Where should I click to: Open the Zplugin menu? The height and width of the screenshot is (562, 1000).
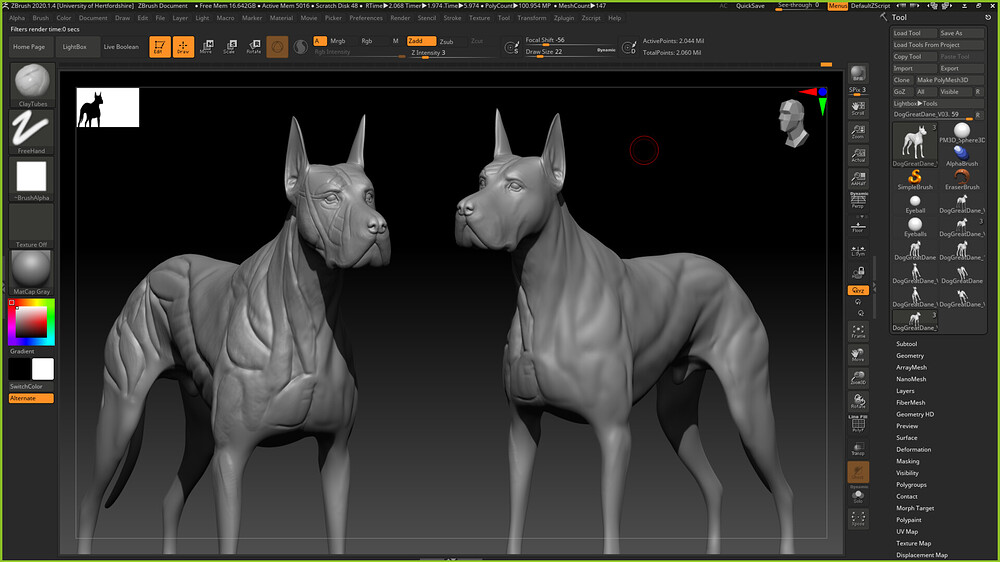point(564,18)
